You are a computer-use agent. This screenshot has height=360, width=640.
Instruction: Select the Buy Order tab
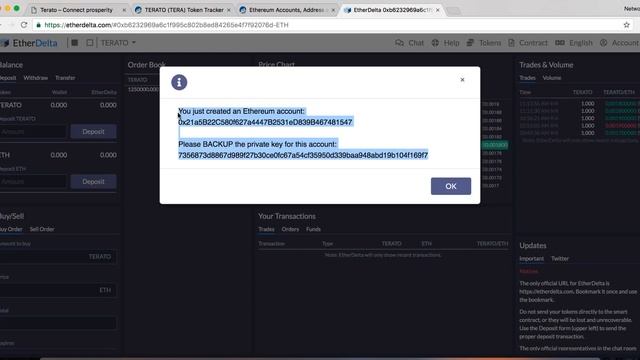point(11,229)
